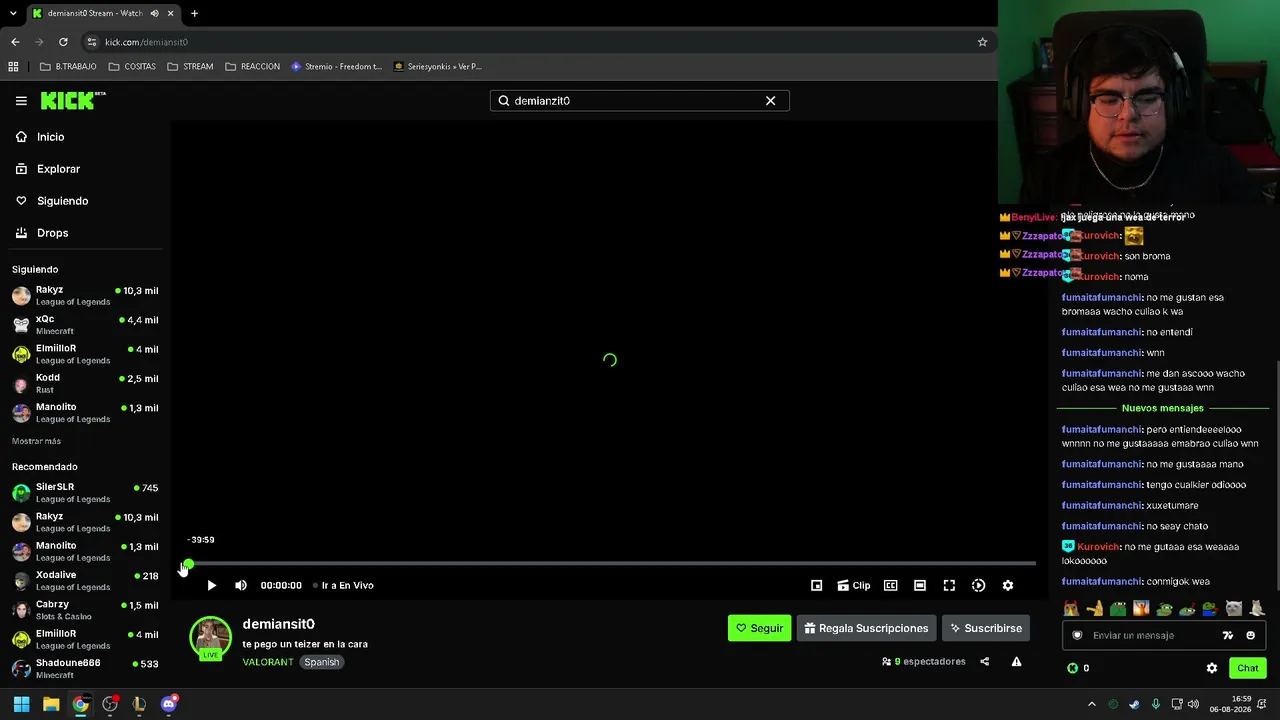This screenshot has width=1280, height=720.
Task: Open chat settings gear
Action: click(x=1212, y=668)
